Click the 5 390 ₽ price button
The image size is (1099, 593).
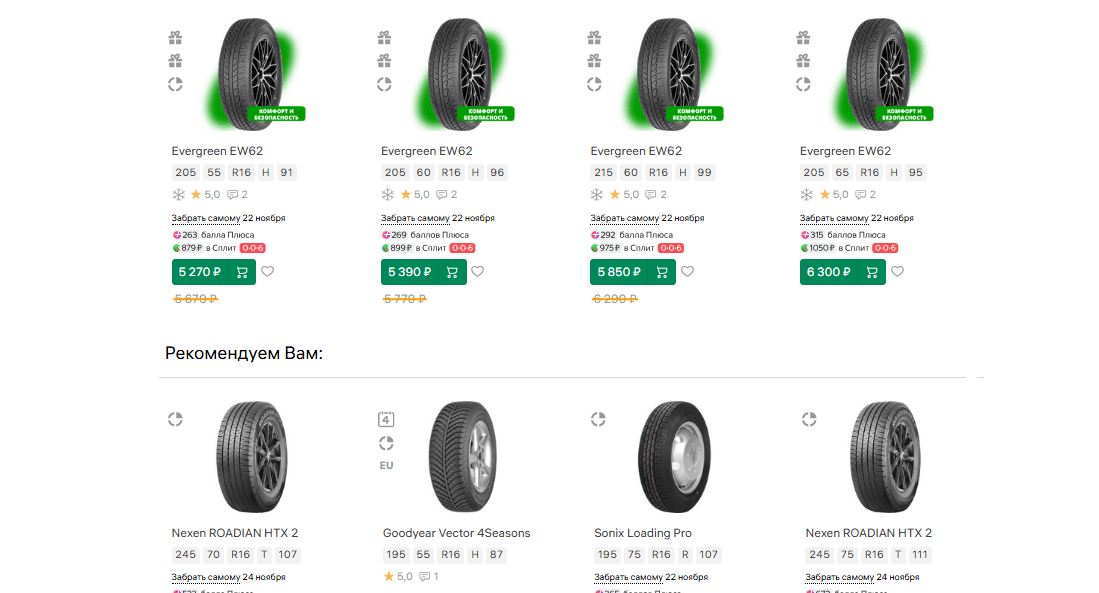pyautogui.click(x=404, y=272)
